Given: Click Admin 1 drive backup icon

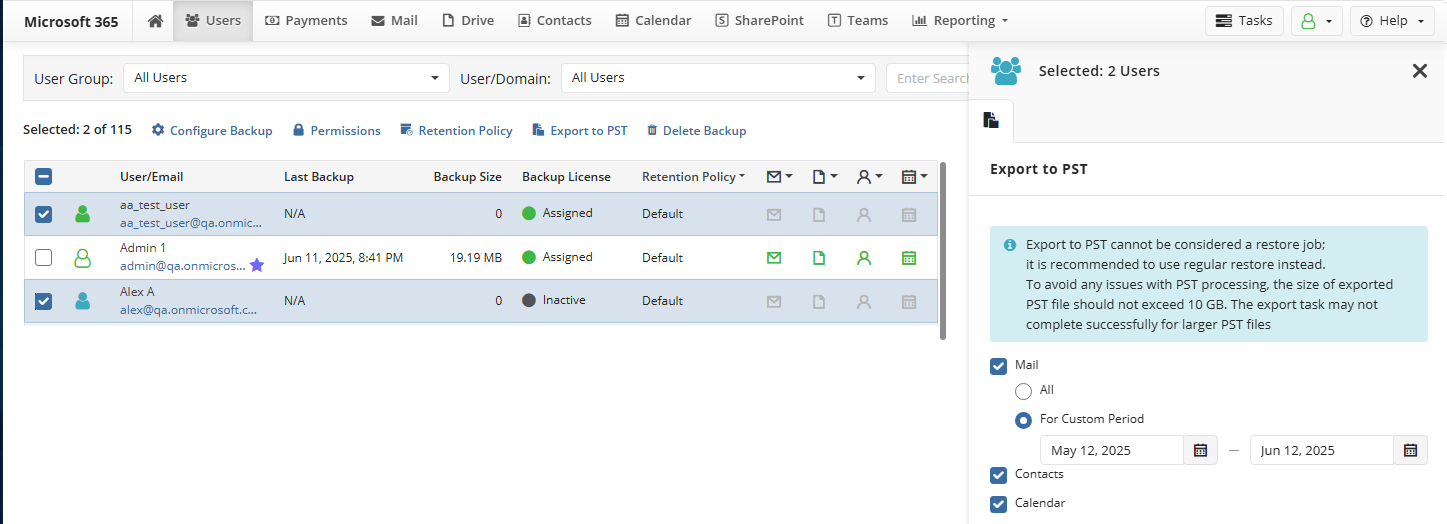Looking at the screenshot, I should [819, 258].
